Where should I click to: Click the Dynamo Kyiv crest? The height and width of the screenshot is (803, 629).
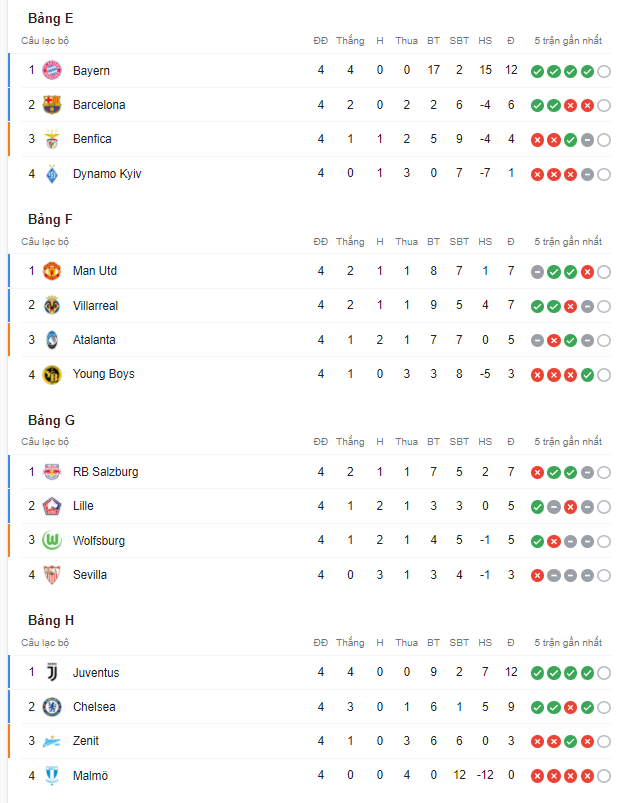tap(52, 174)
